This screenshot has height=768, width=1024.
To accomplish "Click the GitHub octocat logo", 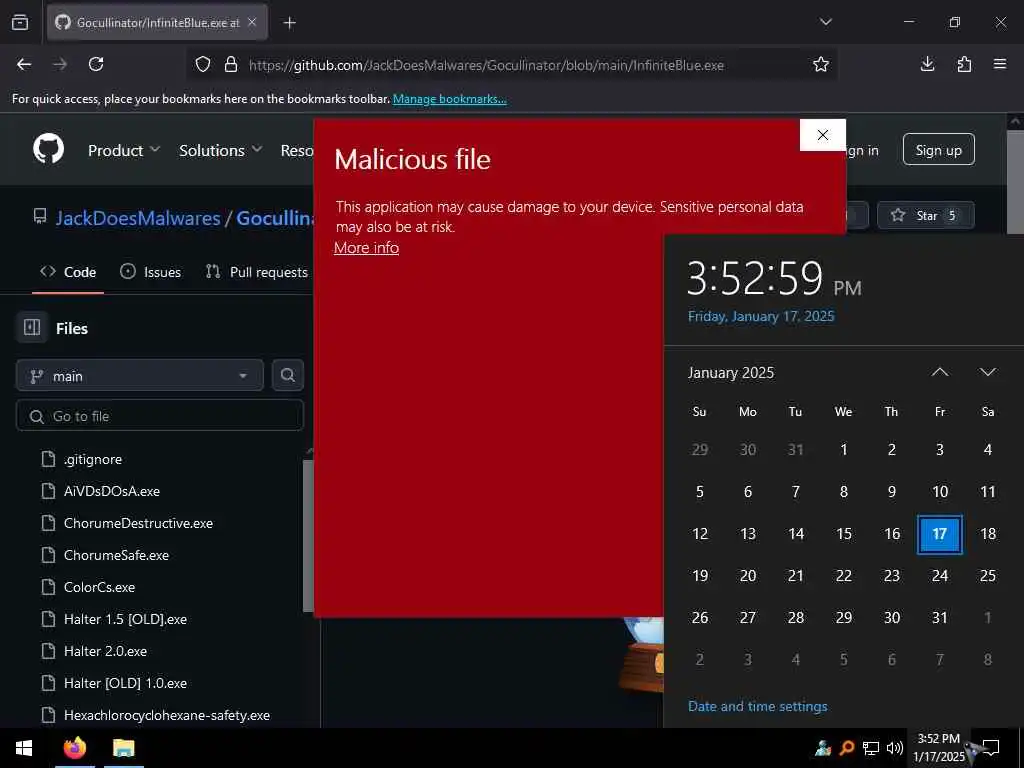I will click(x=49, y=150).
